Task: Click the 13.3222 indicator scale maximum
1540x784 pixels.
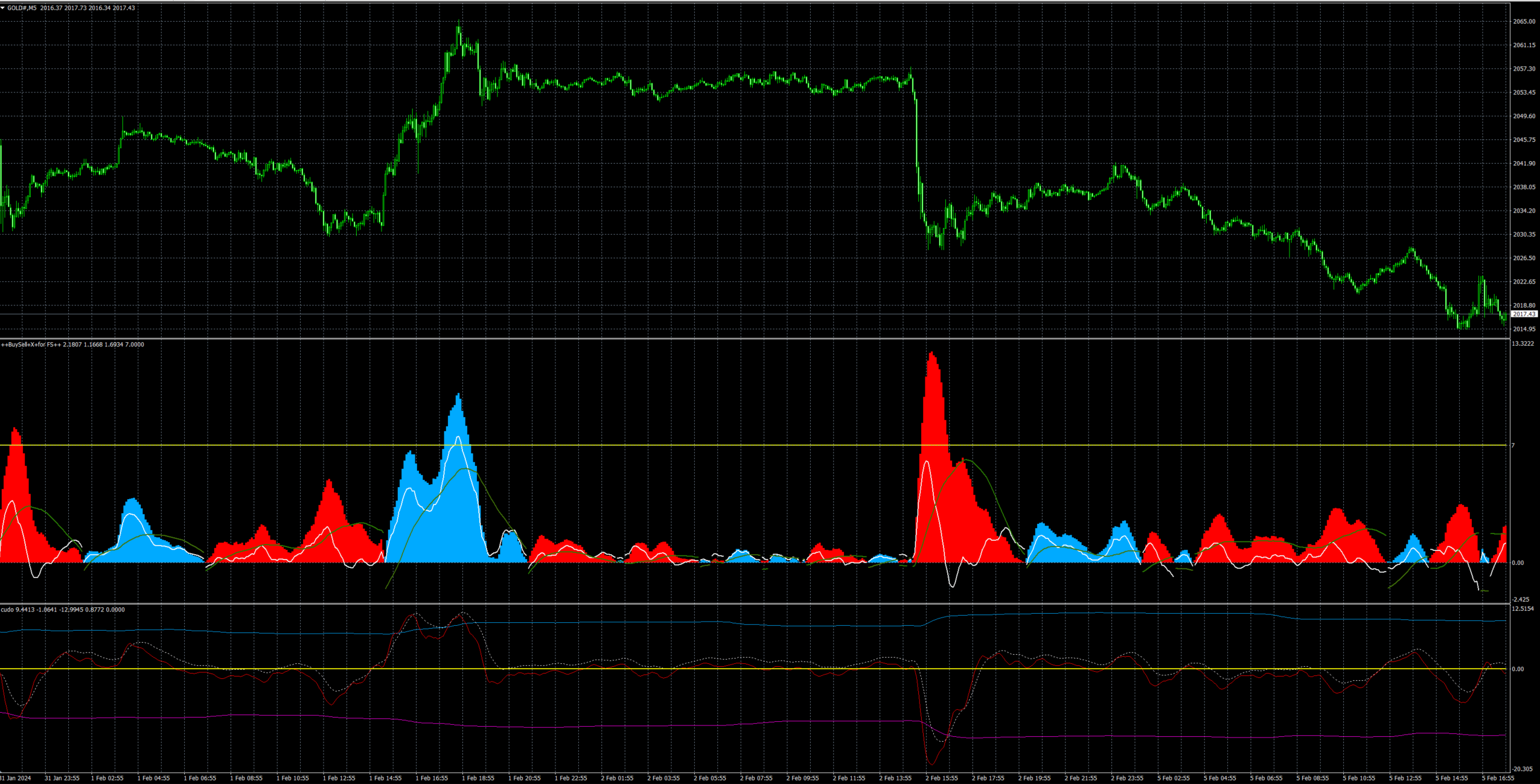Action: [x=1522, y=344]
